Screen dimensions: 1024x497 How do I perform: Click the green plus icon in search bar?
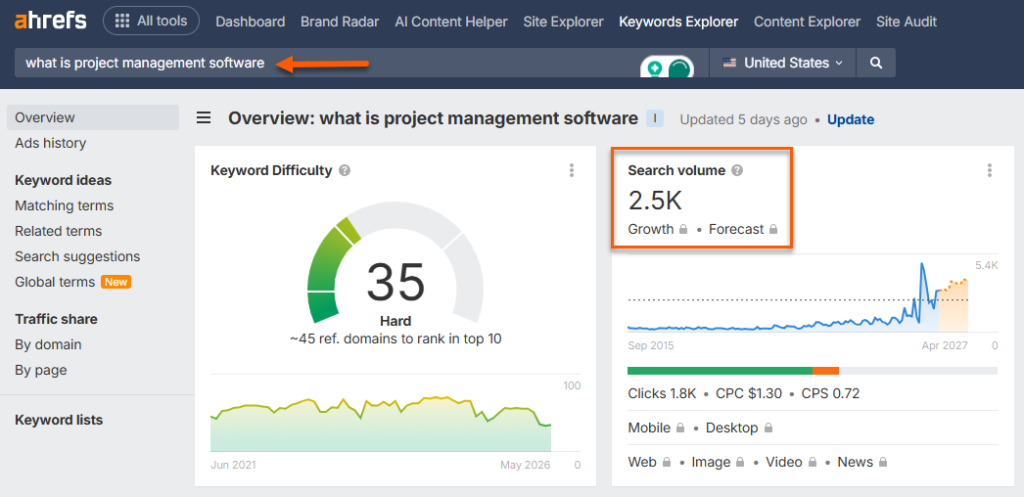pos(655,67)
